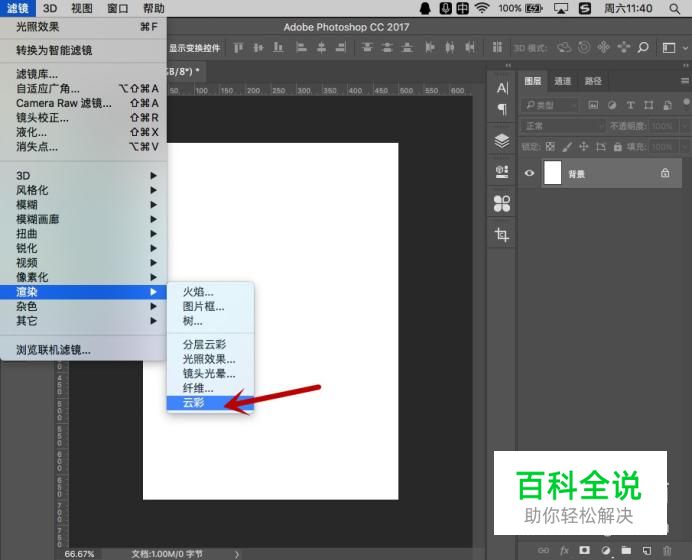
Task: Open the Character panel icon
Action: [x=502, y=88]
